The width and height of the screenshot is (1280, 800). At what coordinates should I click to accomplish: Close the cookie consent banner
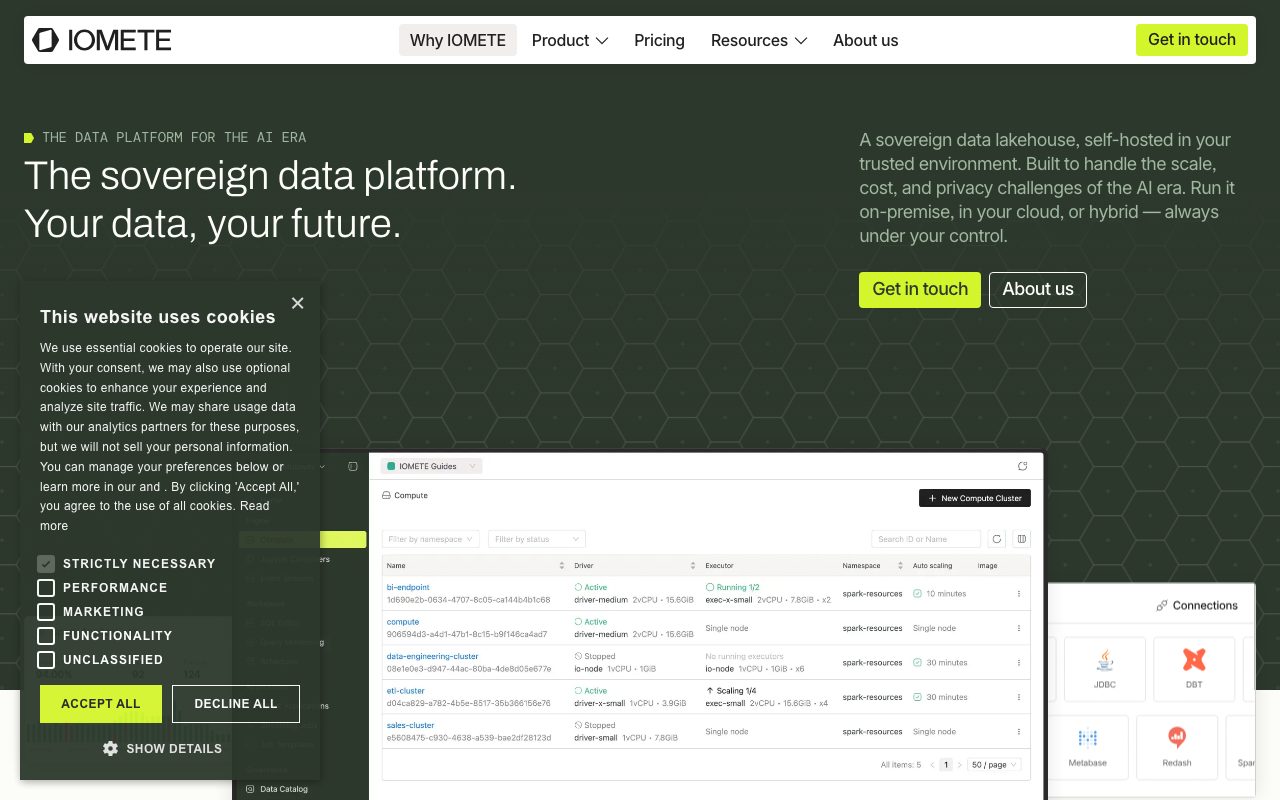(297, 303)
